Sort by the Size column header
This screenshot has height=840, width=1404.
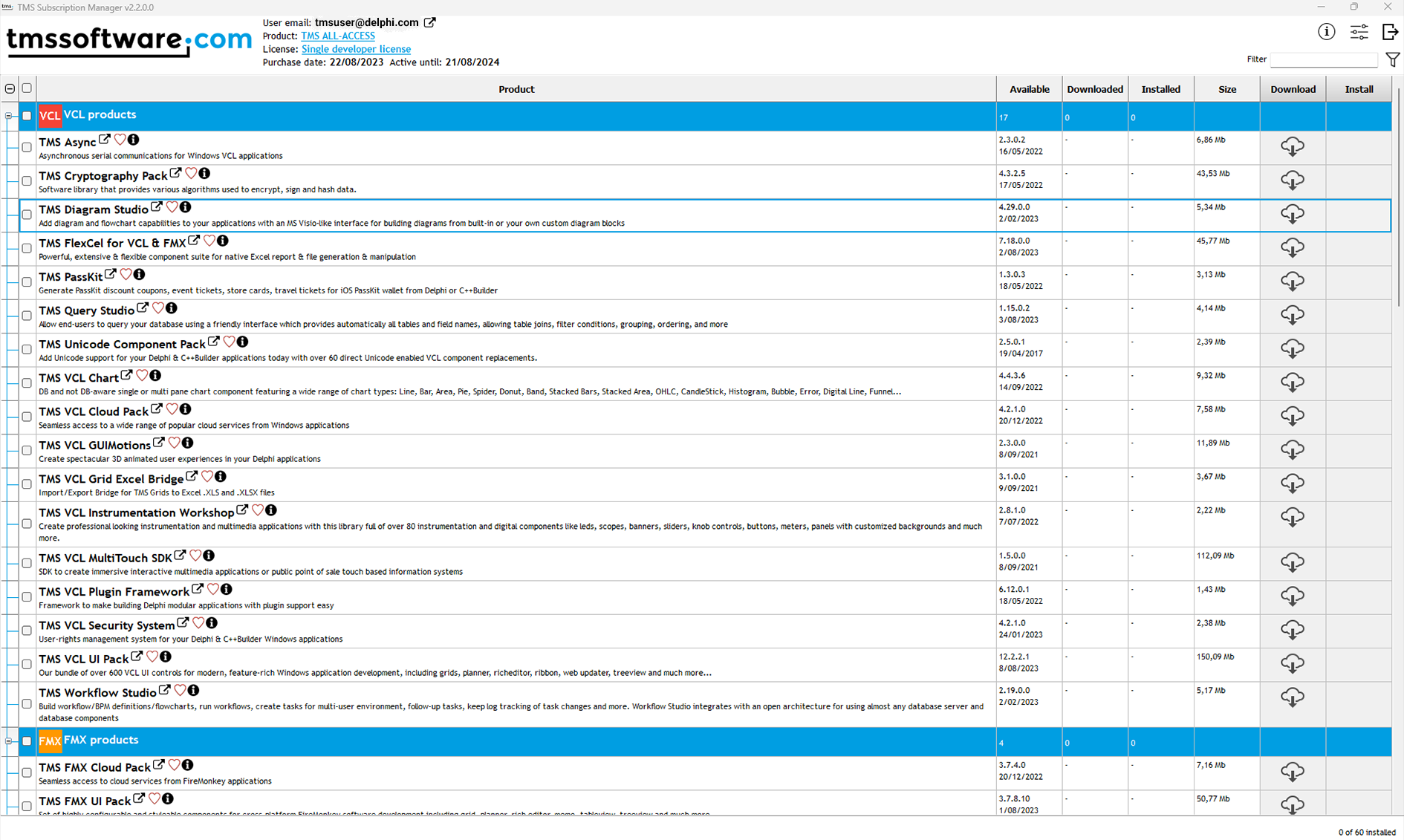point(1227,89)
